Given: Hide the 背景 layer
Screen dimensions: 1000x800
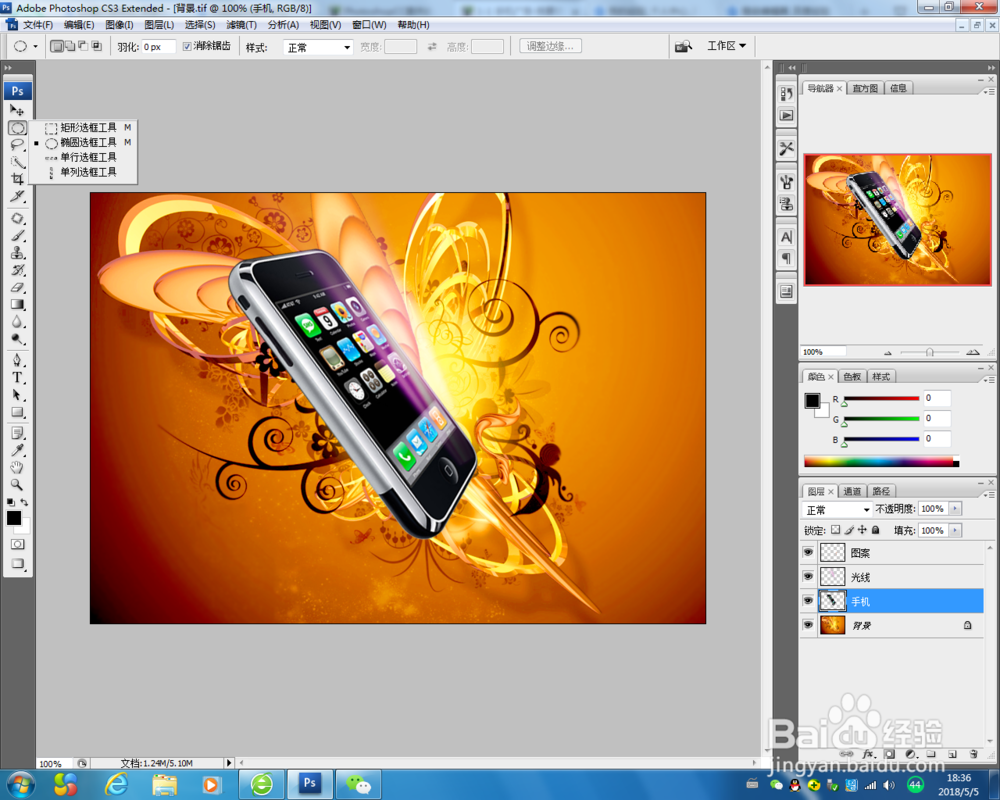Looking at the screenshot, I should 808,625.
